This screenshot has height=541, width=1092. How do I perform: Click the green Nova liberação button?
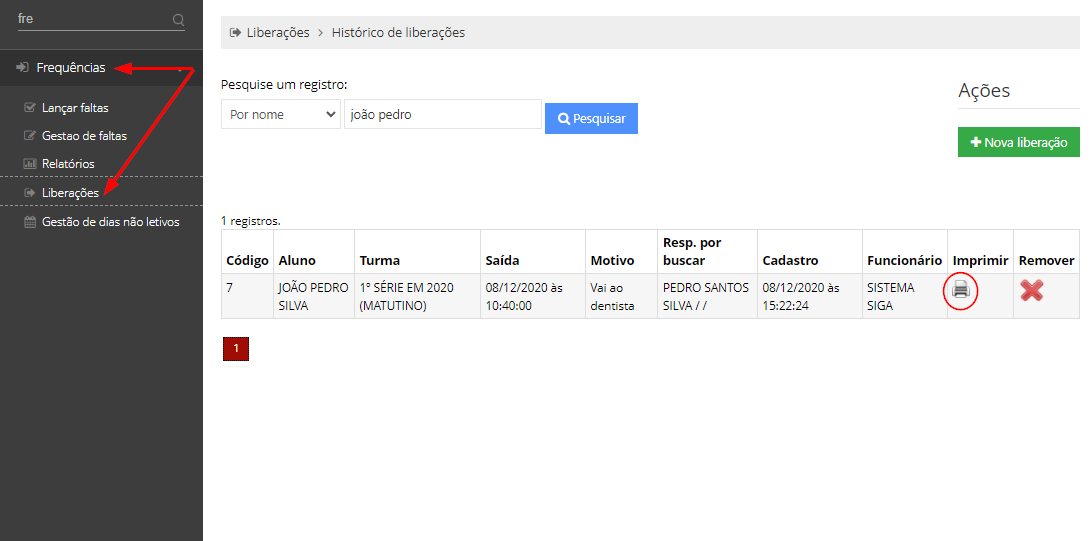[x=1019, y=142]
